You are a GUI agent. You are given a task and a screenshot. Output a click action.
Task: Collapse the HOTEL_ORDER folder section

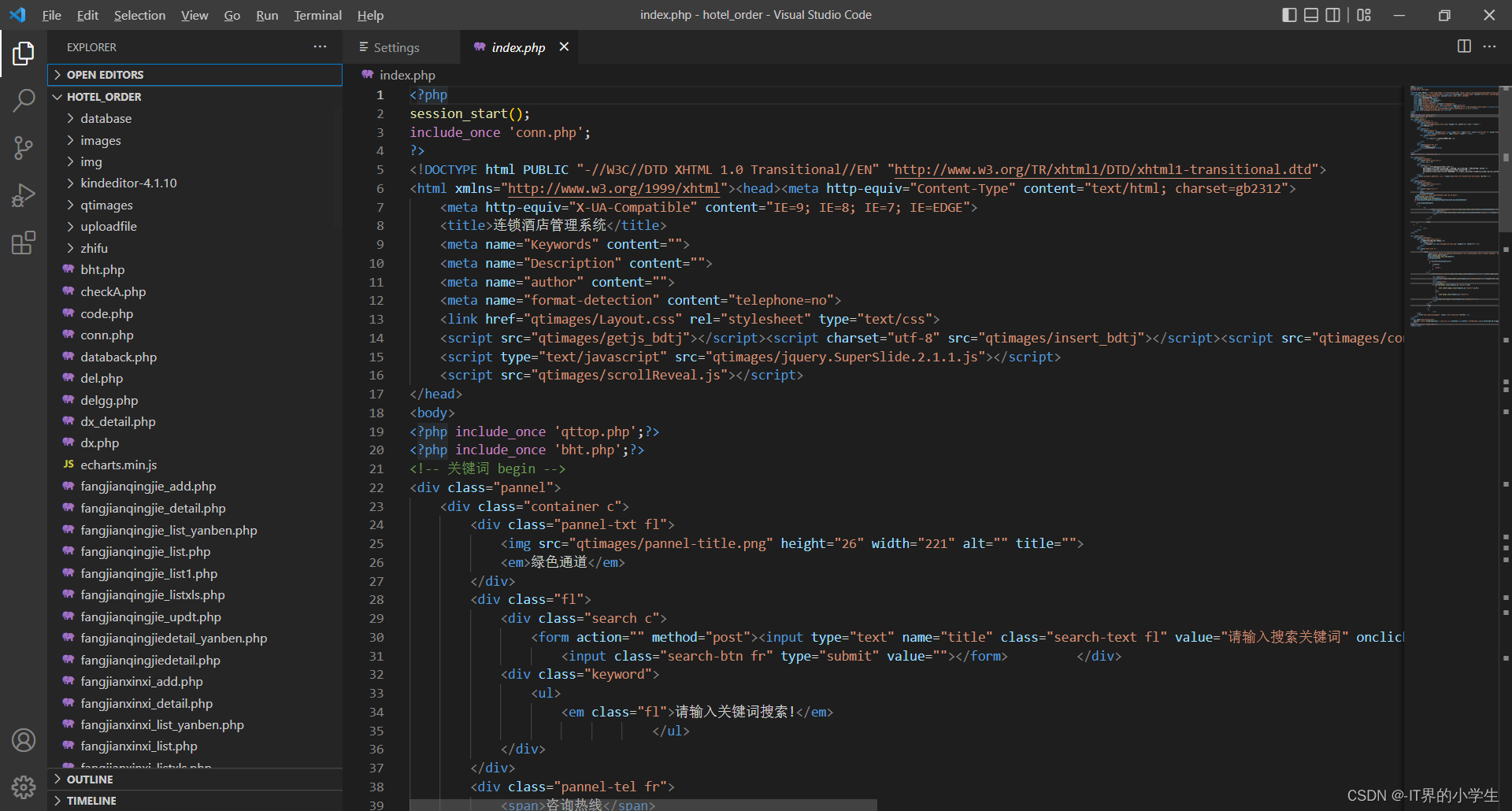click(x=195, y=97)
